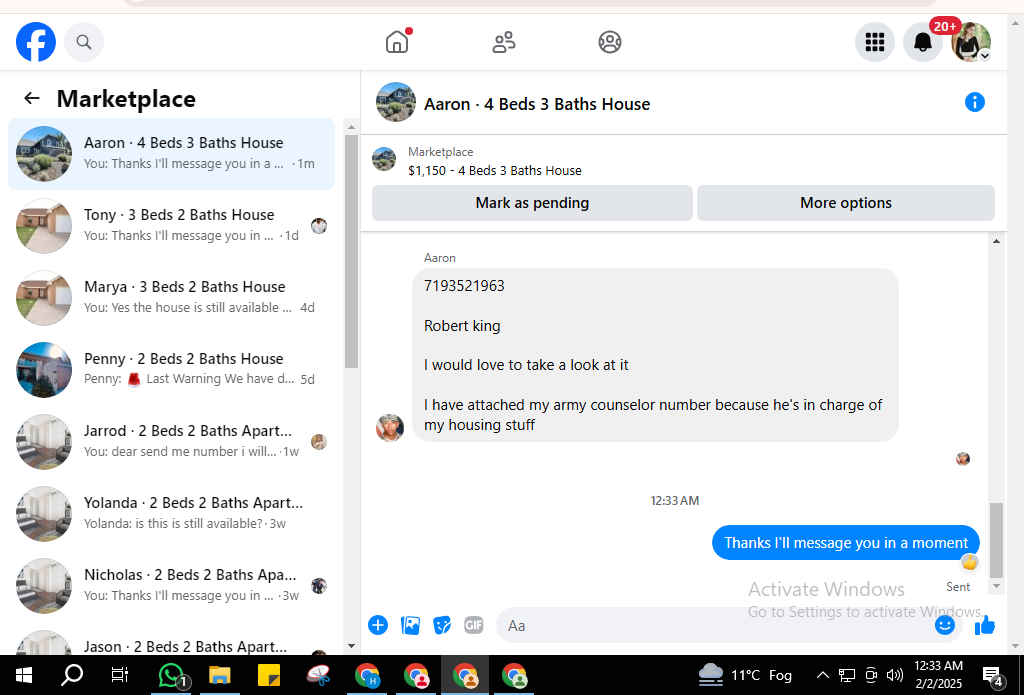Open the Facebook search magnifier
The width and height of the screenshot is (1024, 695).
click(84, 42)
